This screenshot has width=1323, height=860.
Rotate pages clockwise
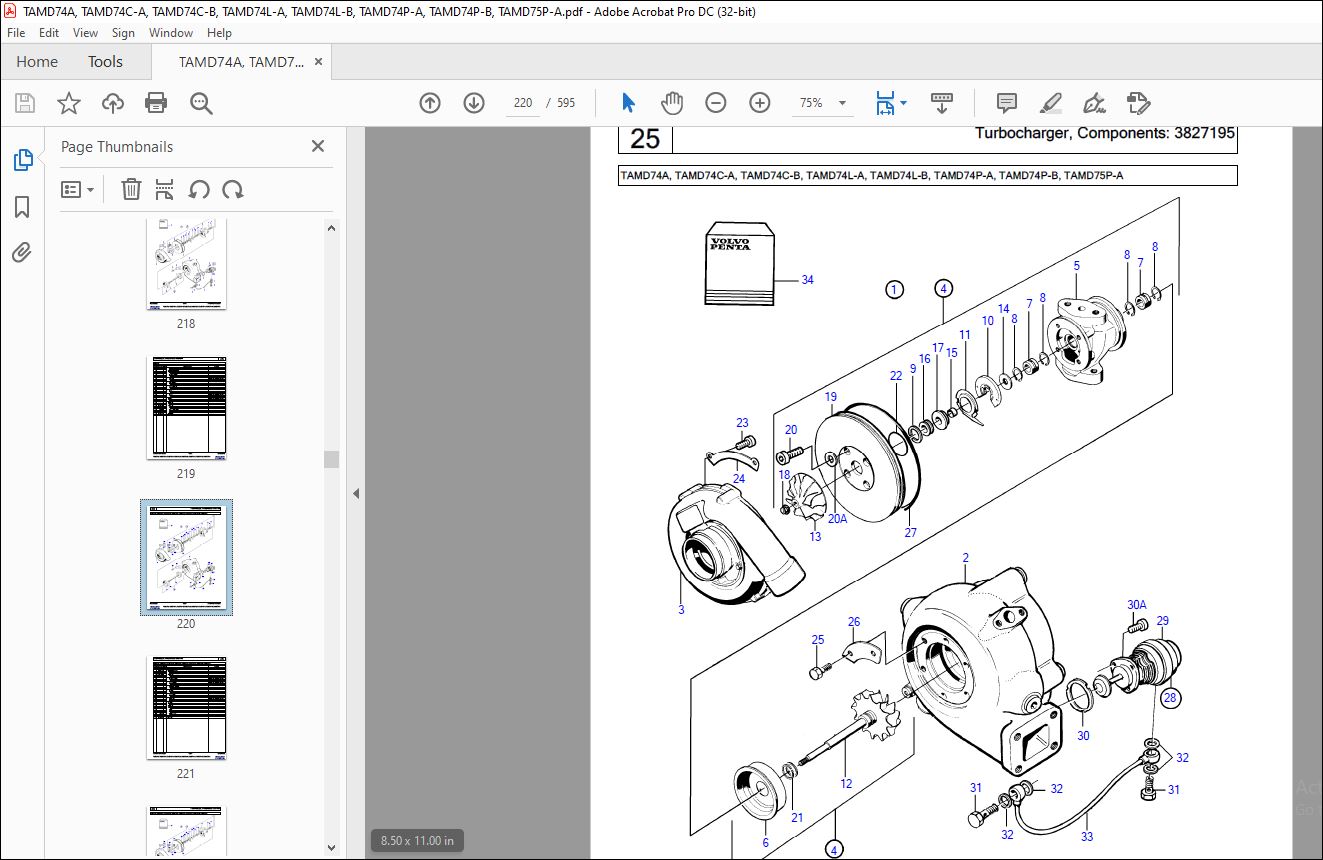233,189
